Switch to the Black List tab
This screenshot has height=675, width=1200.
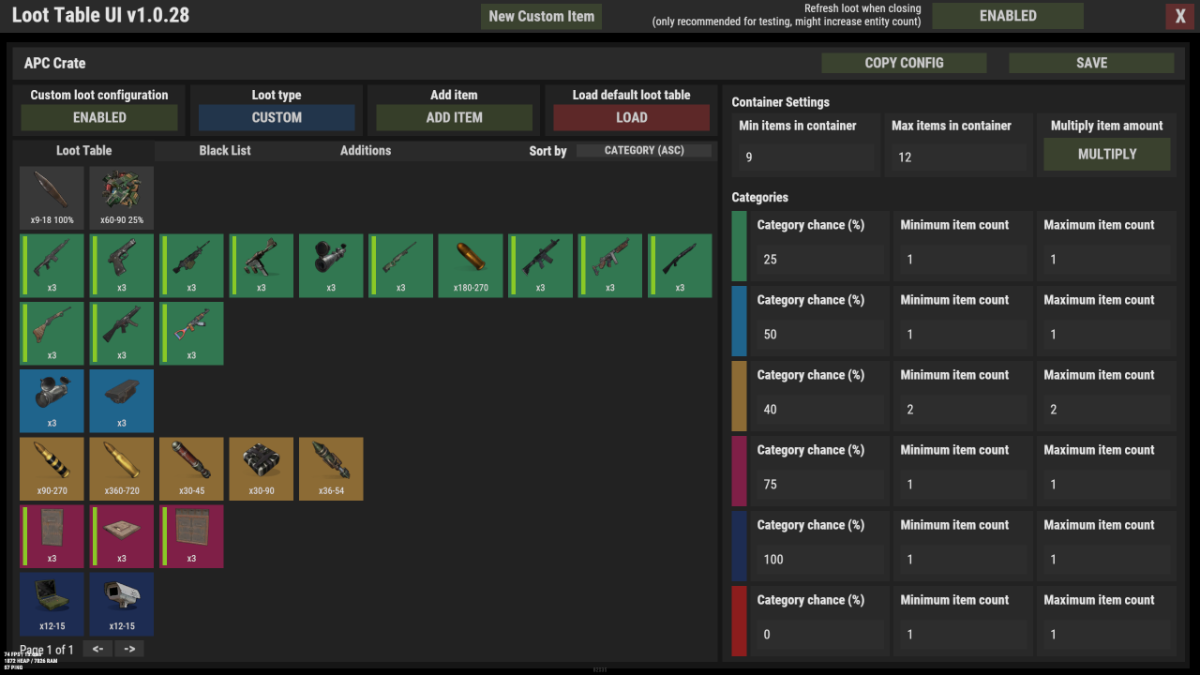[x=225, y=151]
